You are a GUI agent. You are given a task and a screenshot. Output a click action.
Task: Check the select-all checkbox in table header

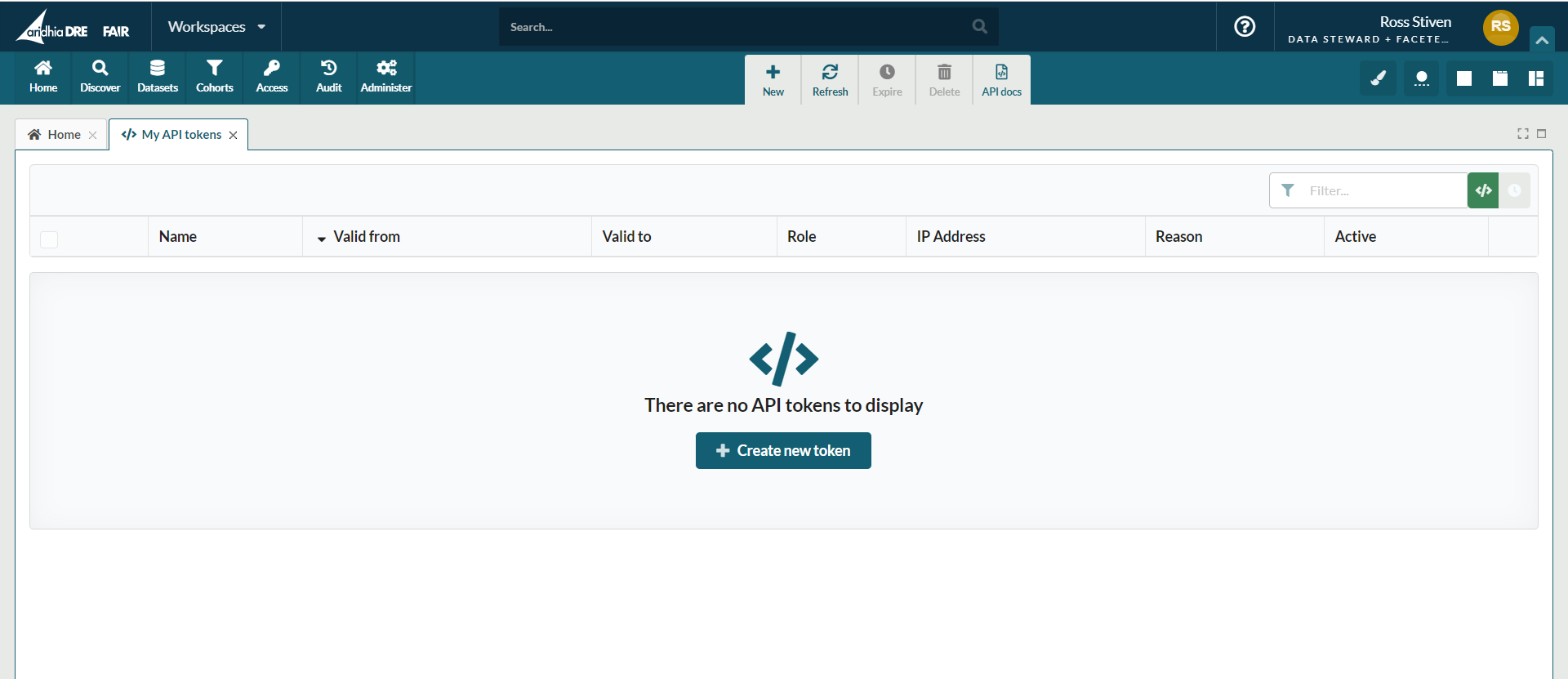click(x=49, y=239)
